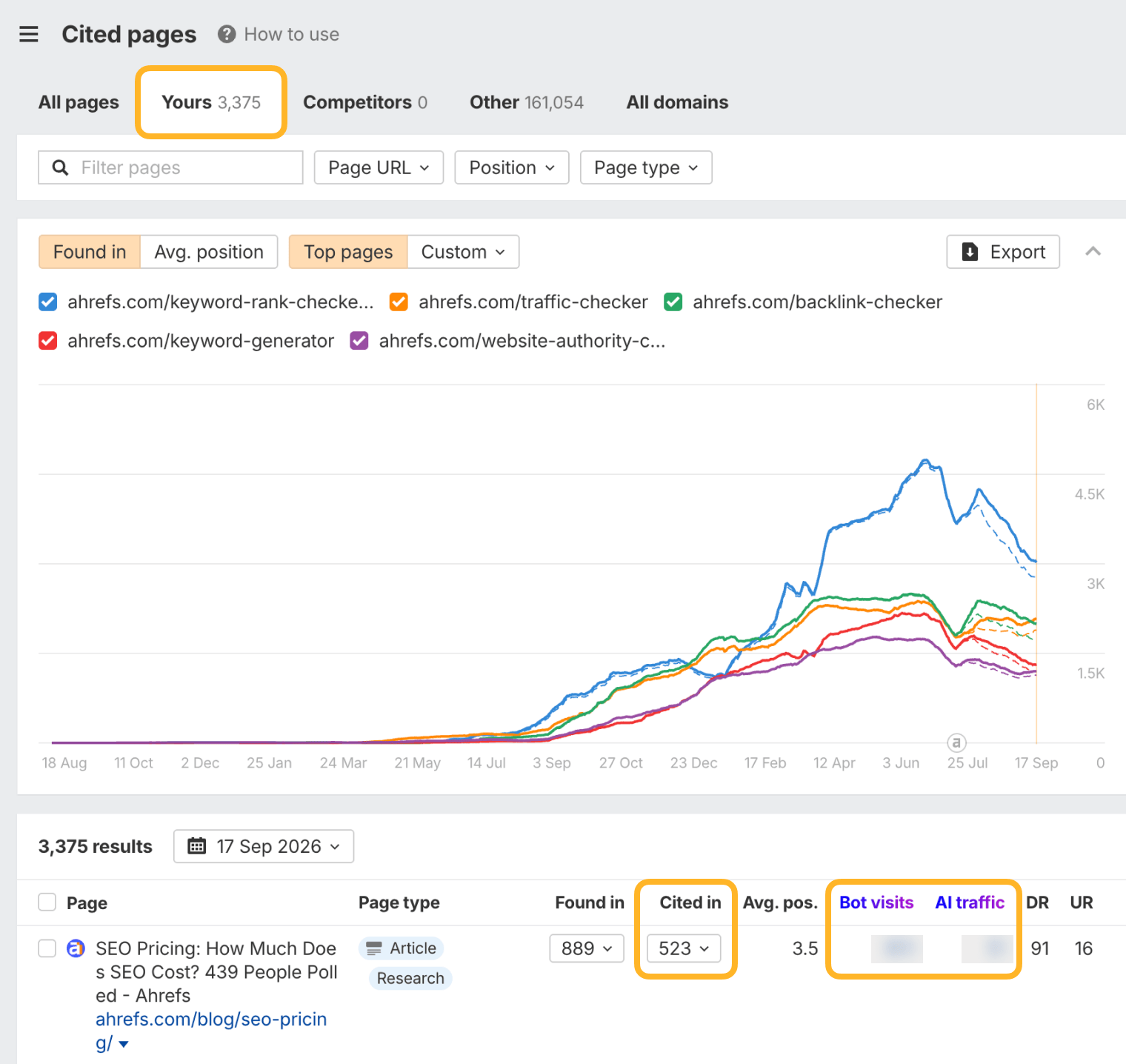Screen dimensions: 1126x1064
Task: Switch chart to Avg. position
Action: 209,252
